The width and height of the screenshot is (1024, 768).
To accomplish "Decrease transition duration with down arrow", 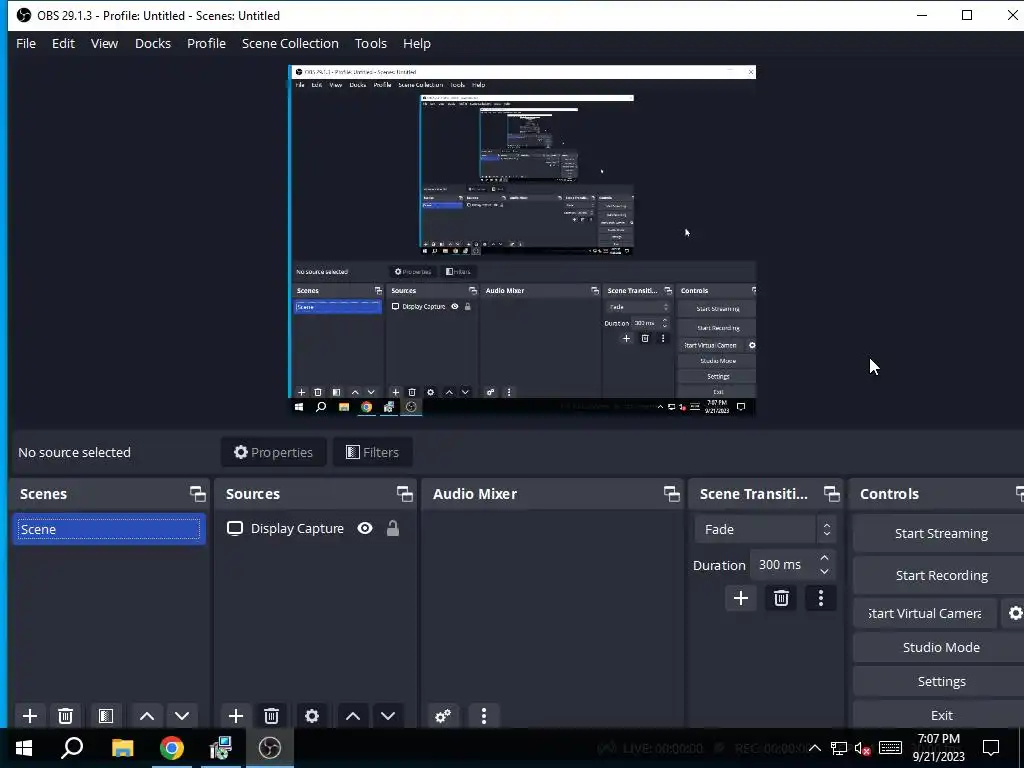I will pos(824,571).
